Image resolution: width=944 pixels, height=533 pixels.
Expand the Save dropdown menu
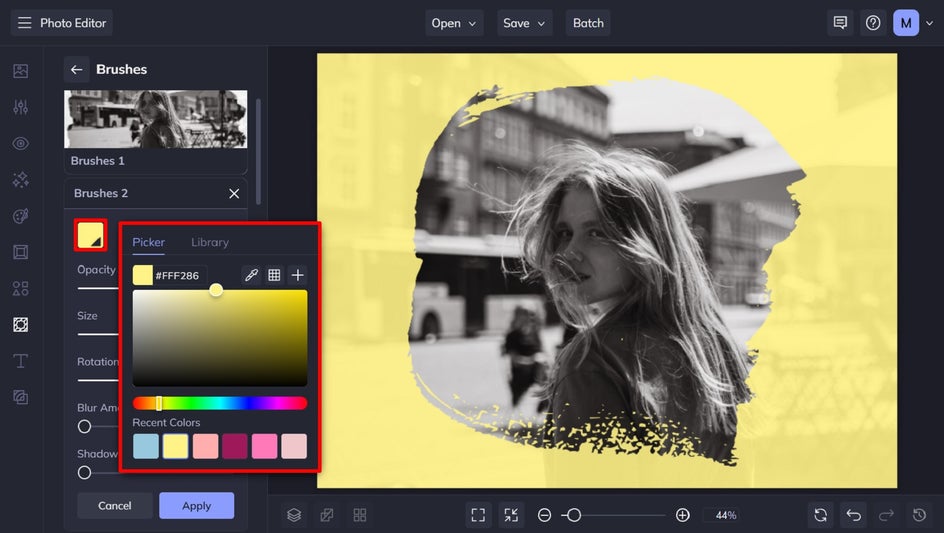point(525,23)
